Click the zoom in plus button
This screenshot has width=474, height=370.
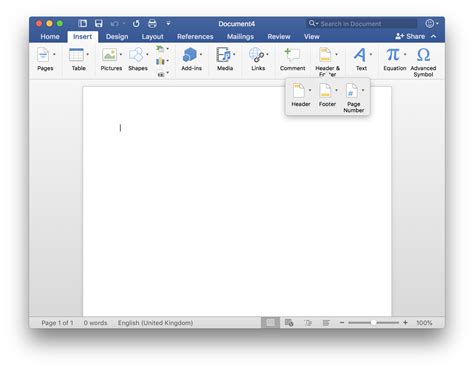tap(405, 323)
